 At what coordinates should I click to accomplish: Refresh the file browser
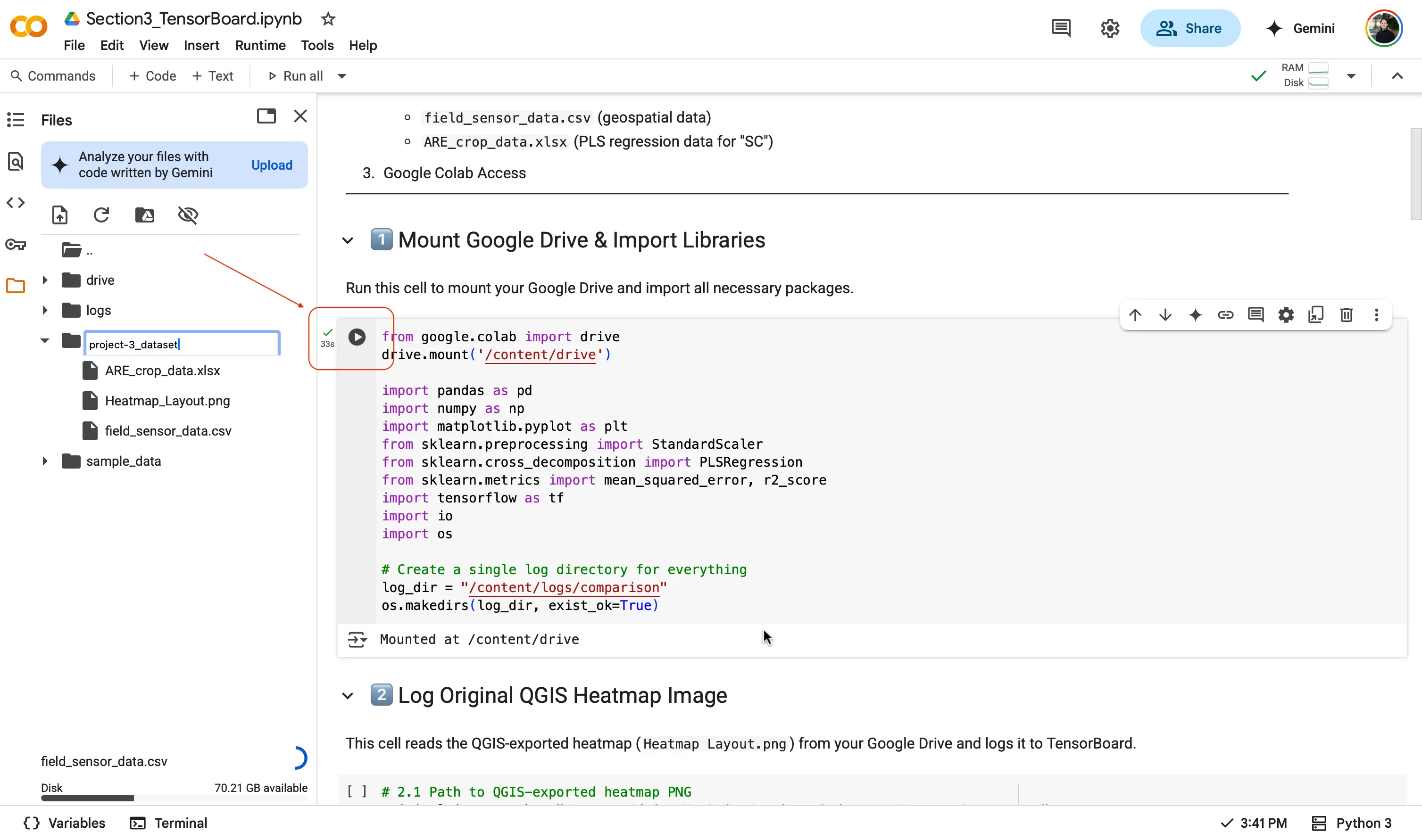[x=101, y=215]
